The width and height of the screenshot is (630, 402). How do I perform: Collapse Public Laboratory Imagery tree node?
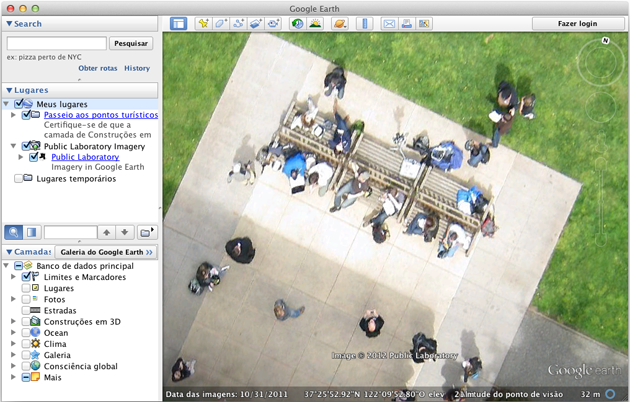click(14, 146)
